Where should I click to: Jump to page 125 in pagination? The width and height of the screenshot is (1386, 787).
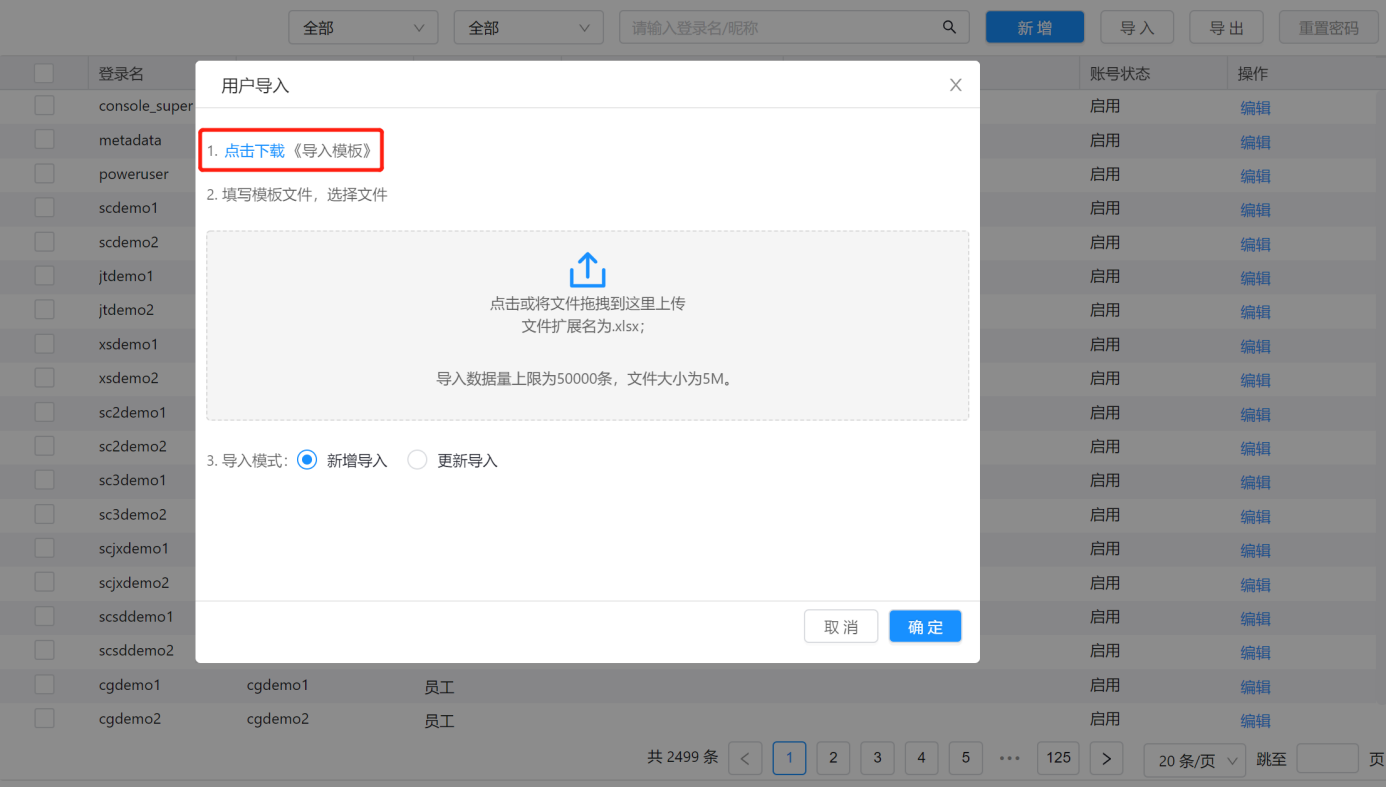1058,758
